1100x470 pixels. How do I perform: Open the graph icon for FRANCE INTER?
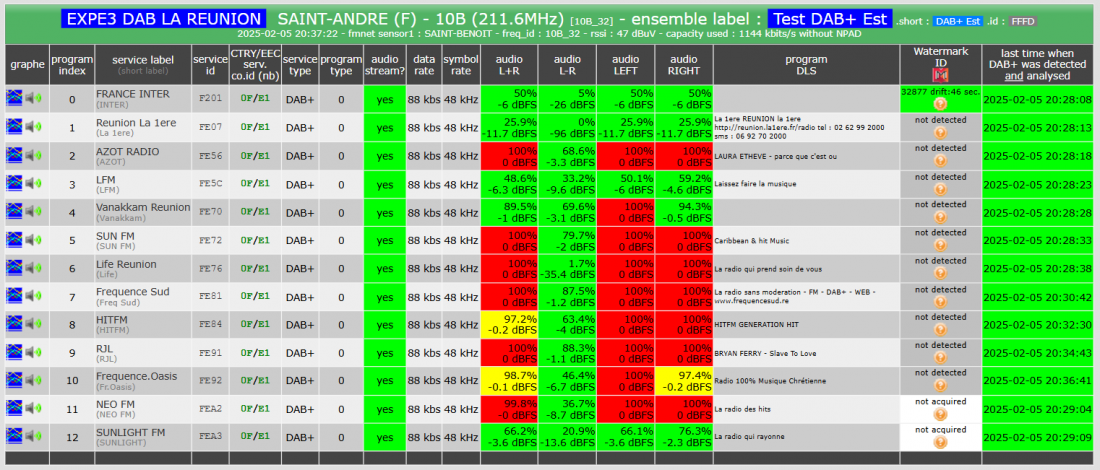click(14, 99)
